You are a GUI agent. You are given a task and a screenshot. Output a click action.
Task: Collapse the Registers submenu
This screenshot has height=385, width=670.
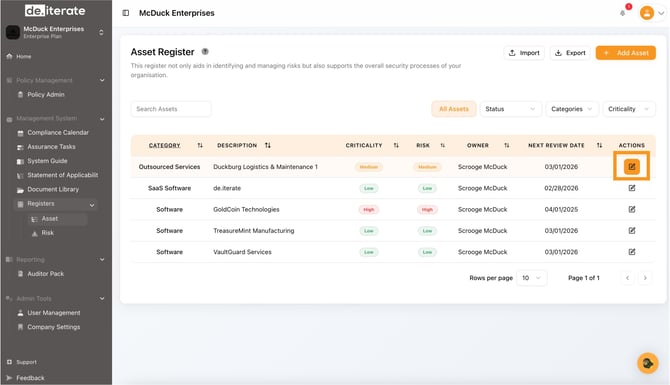click(91, 205)
